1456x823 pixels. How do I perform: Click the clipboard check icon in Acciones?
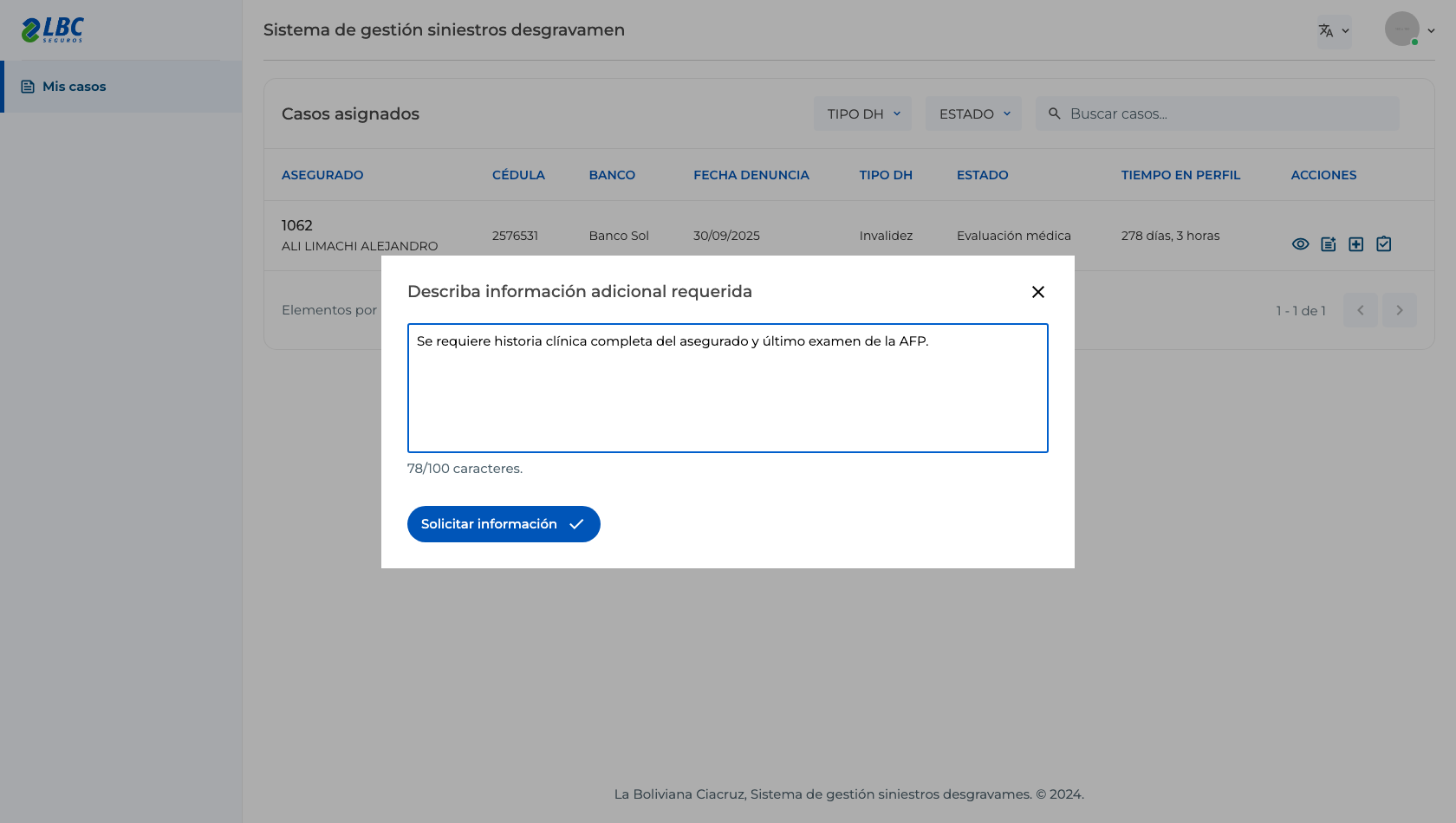tap(1384, 244)
